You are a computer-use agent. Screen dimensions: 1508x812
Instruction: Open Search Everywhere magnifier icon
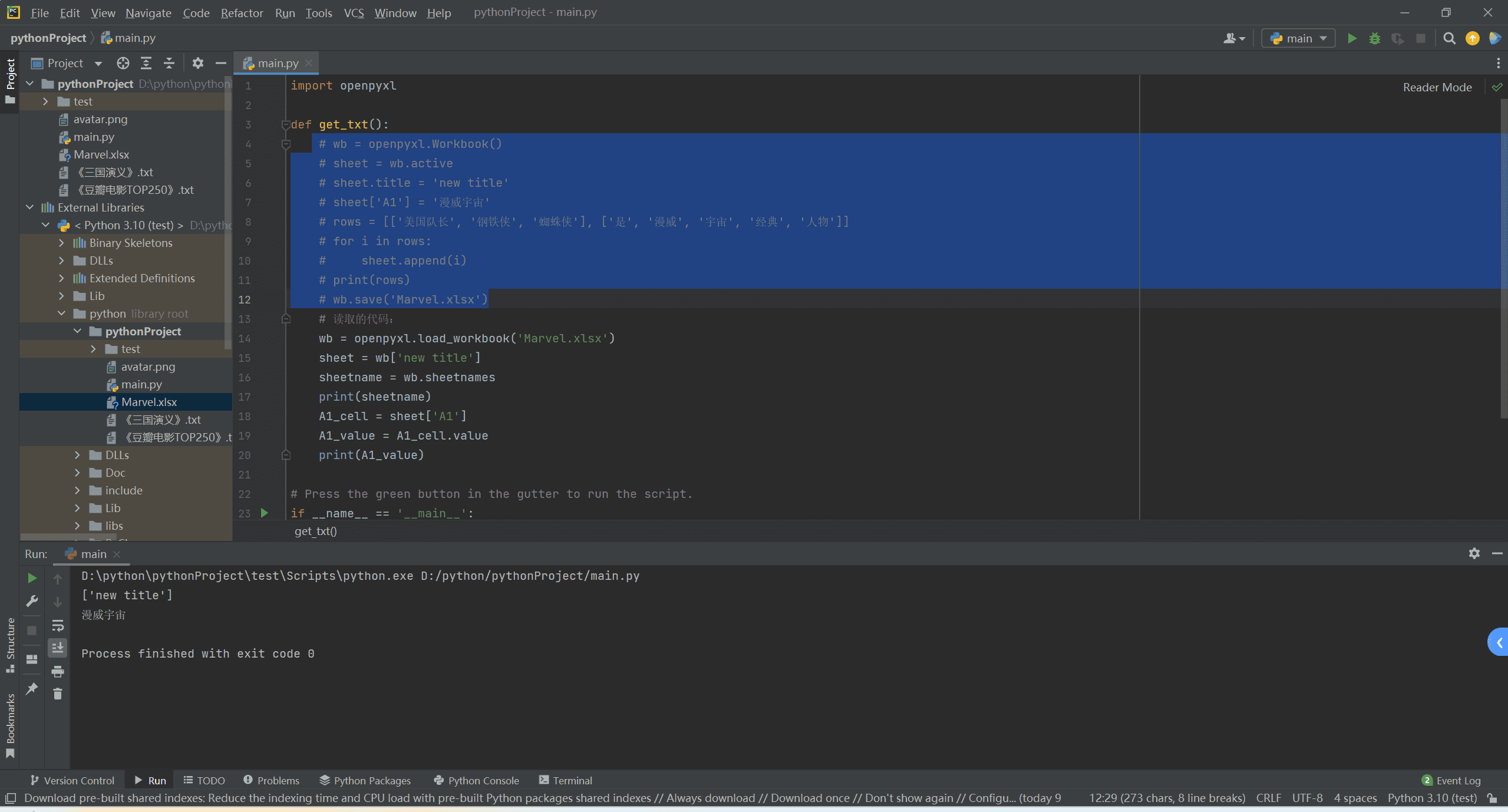[1449, 38]
